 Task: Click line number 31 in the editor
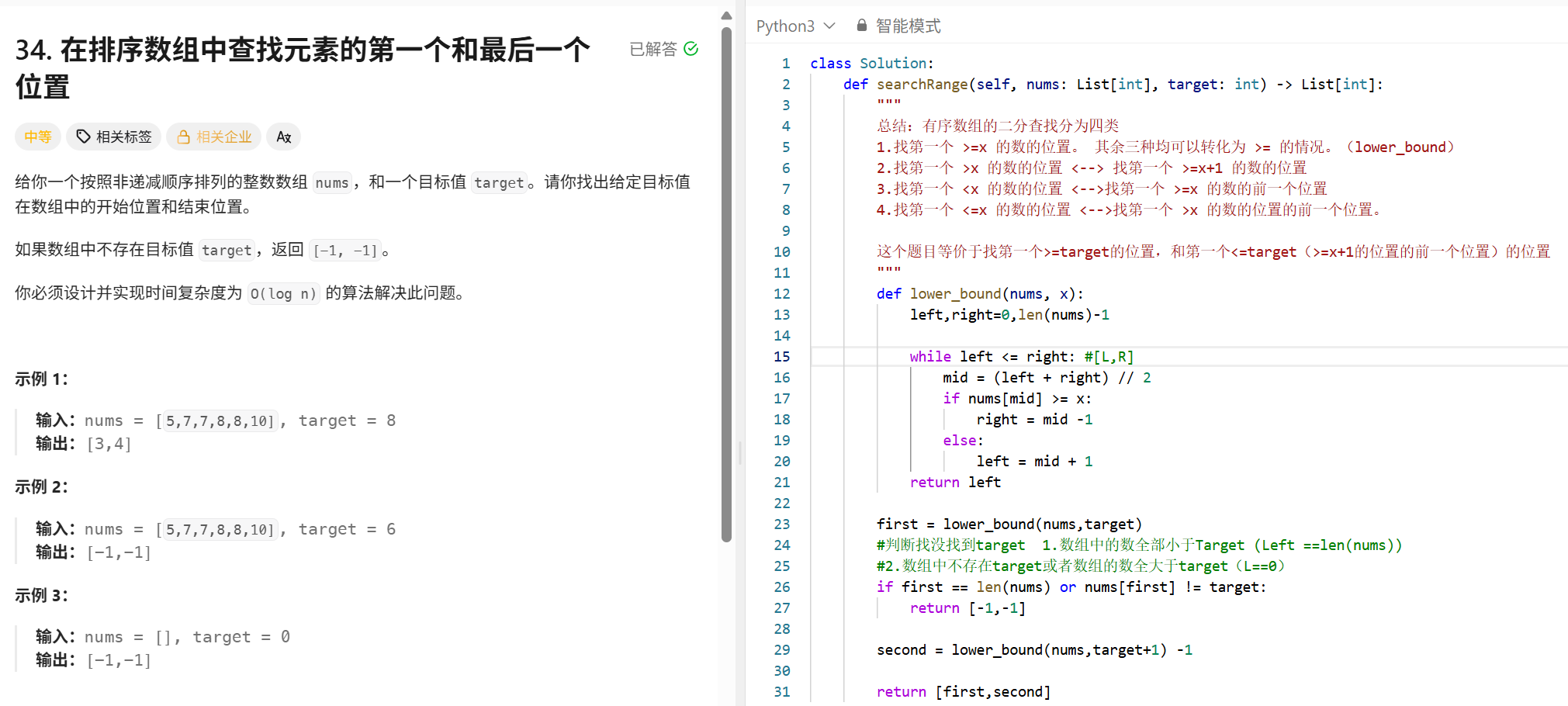pos(781,692)
